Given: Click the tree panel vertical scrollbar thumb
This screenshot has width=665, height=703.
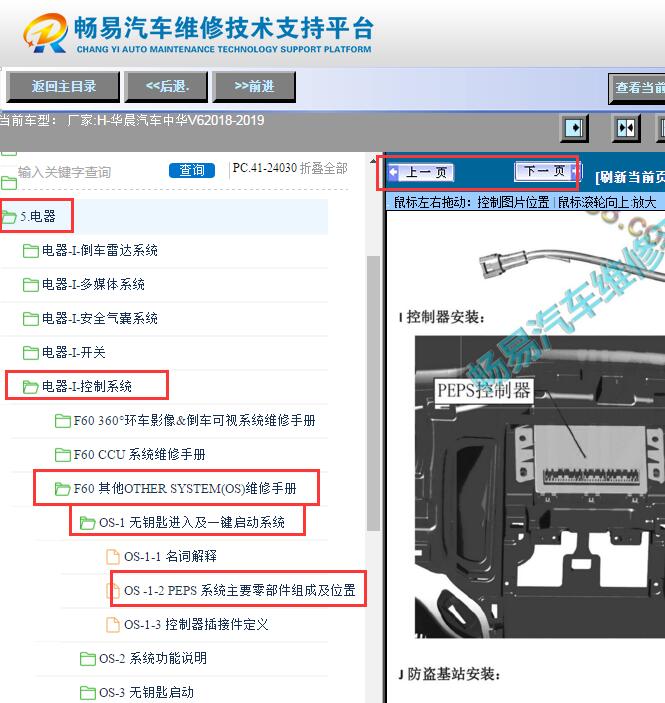Looking at the screenshot, I should click(373, 393).
